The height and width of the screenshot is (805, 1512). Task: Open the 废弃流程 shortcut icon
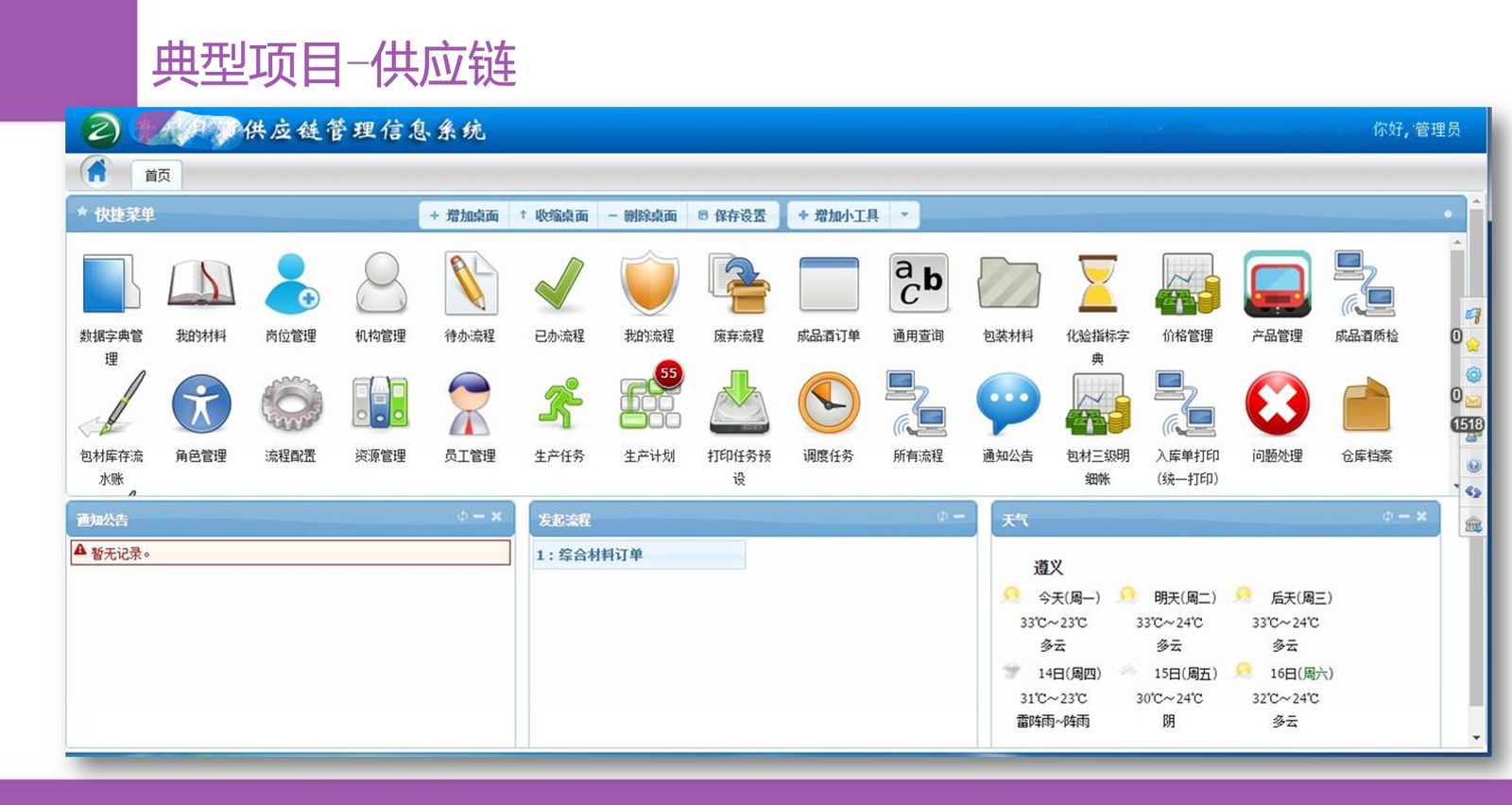pyautogui.click(x=739, y=283)
